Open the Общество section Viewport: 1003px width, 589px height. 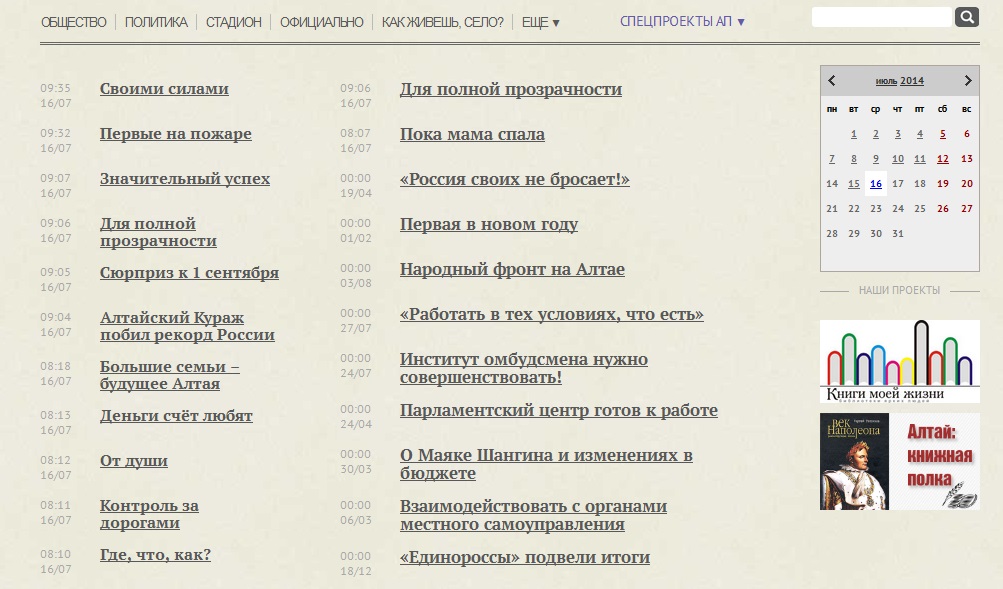[x=73, y=22]
